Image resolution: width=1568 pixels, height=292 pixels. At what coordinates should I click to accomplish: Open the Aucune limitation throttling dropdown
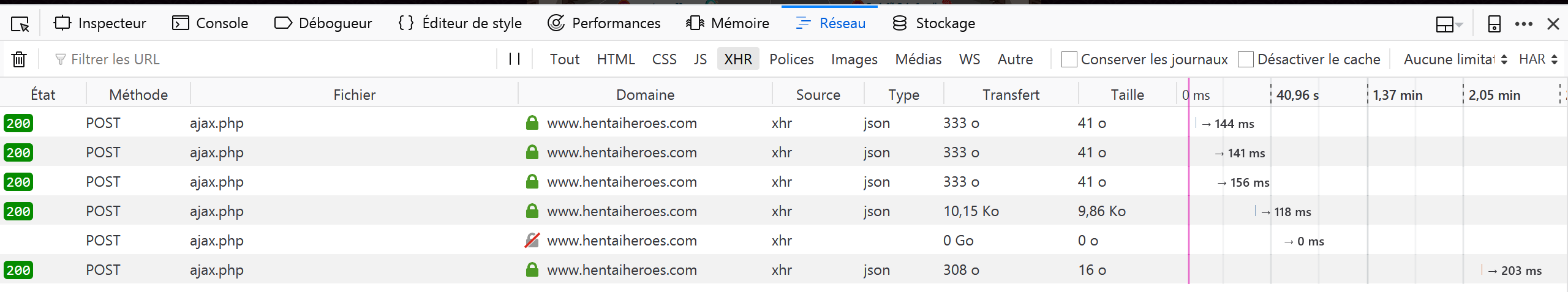coord(1455,59)
